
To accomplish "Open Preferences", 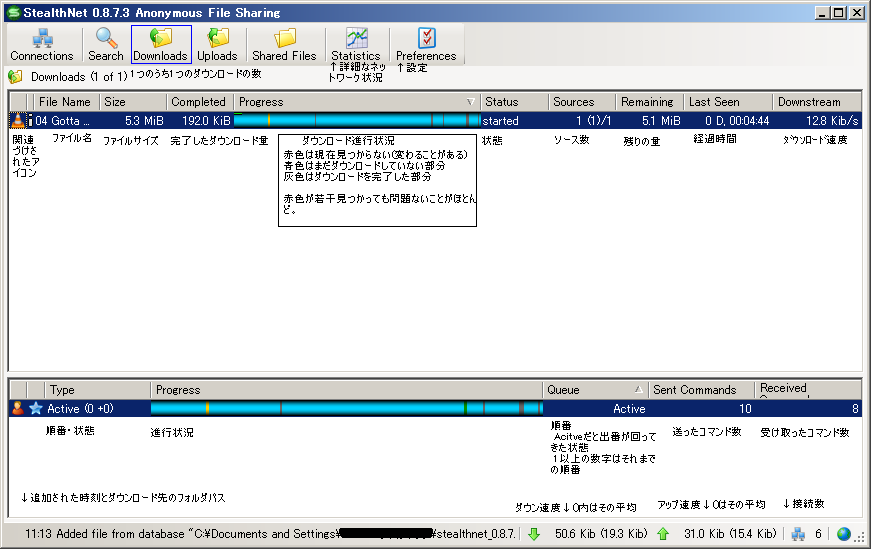I will click(x=426, y=44).
